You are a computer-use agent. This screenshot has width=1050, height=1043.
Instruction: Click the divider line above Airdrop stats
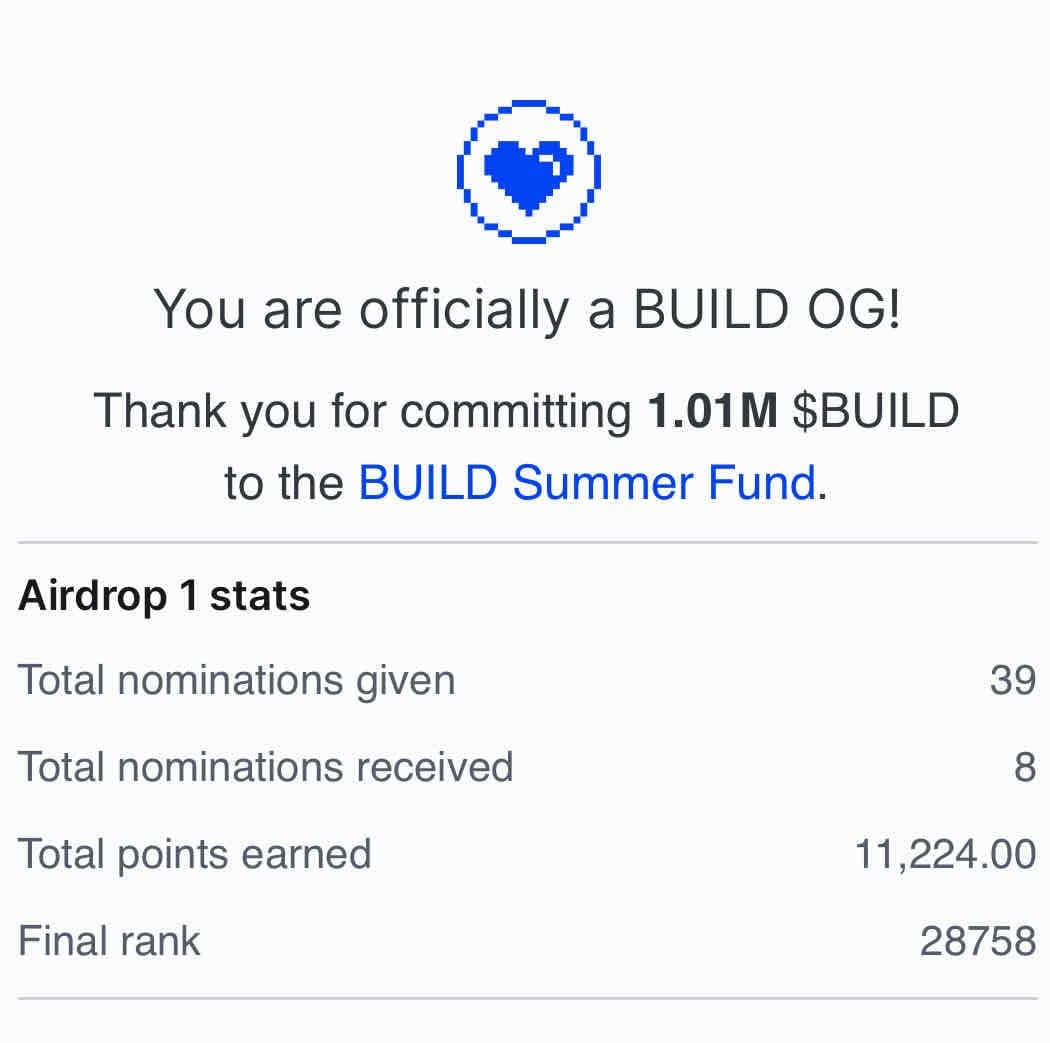click(527, 543)
